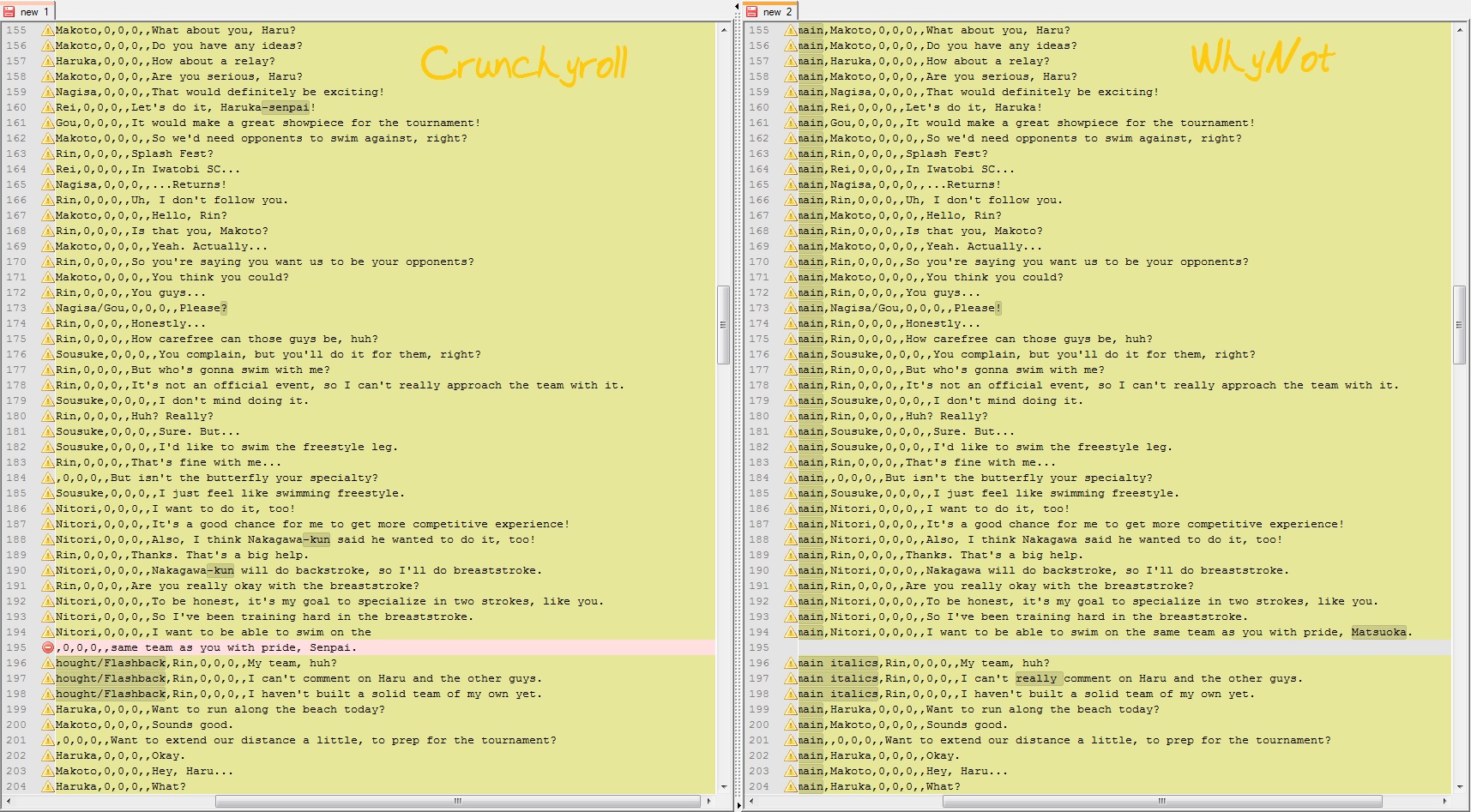The width and height of the screenshot is (1471, 812).
Task: Click warning icon on left pane line 190
Action: (x=48, y=570)
